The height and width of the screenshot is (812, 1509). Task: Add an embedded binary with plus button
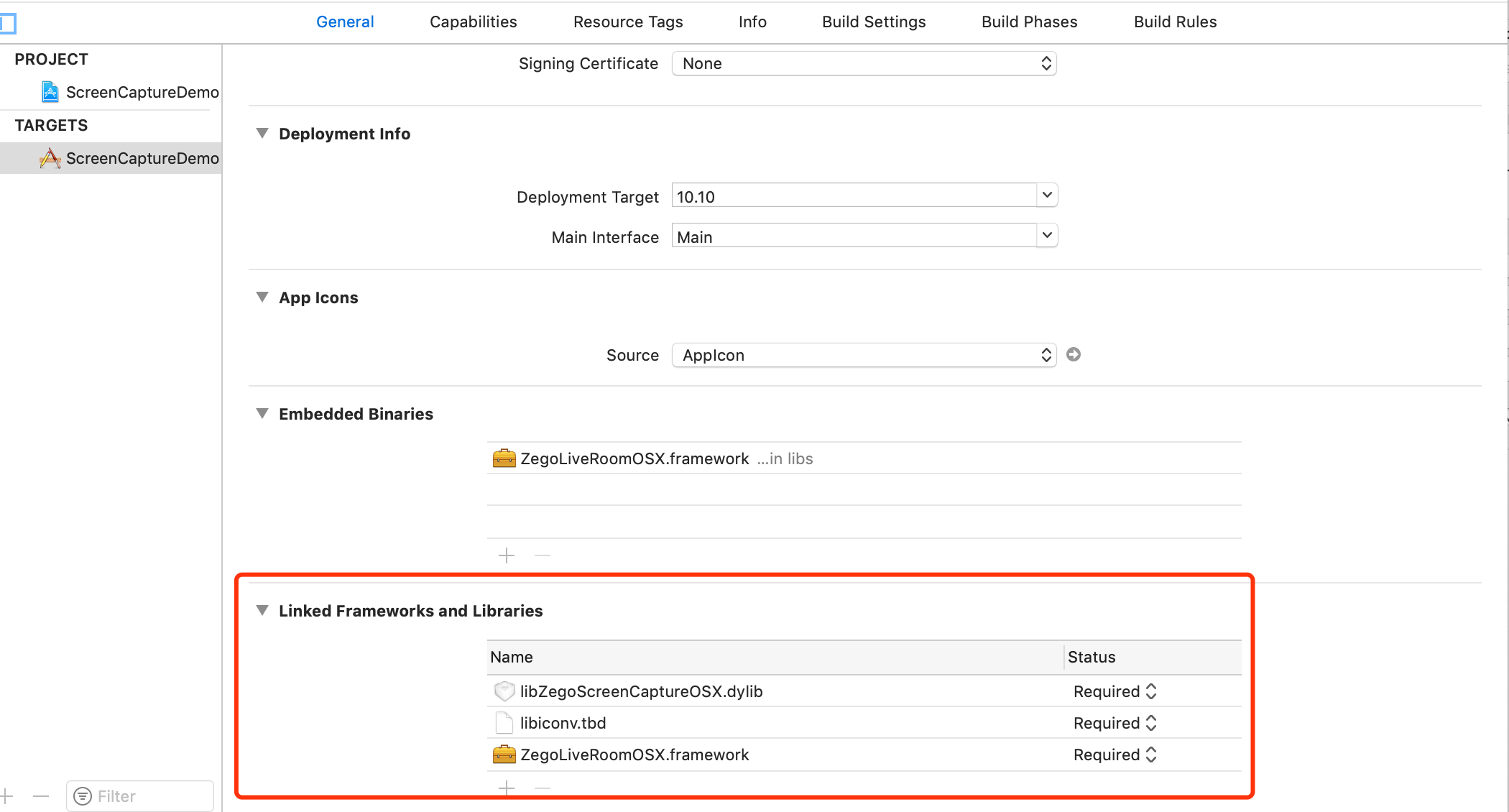tap(507, 555)
